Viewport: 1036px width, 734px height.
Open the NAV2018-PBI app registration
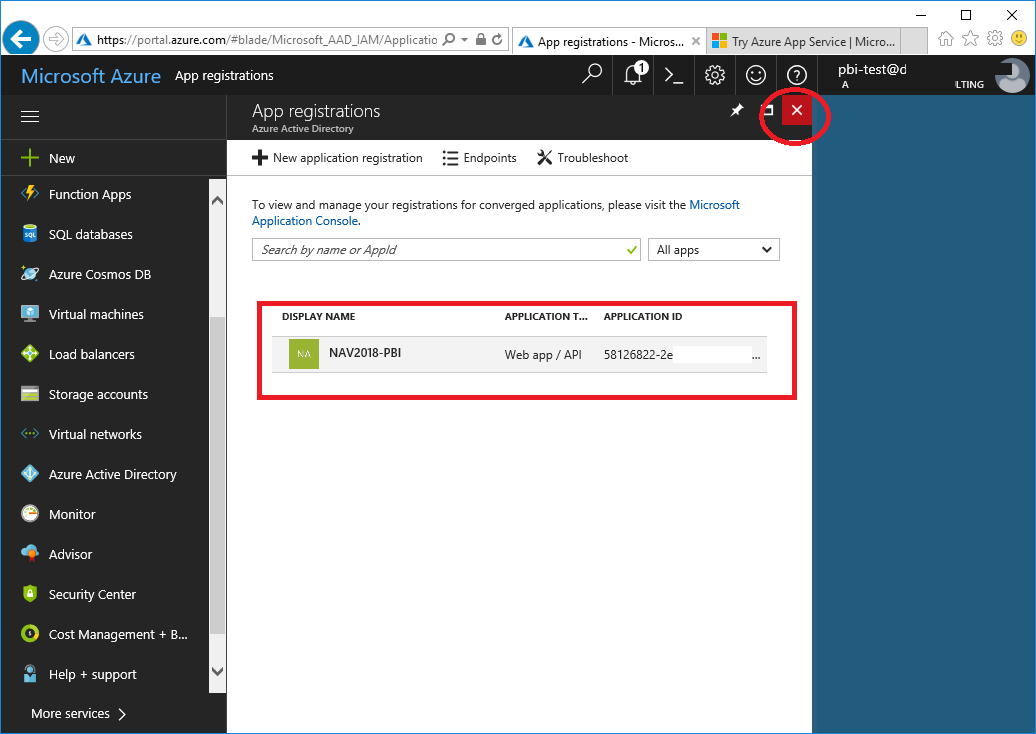(x=519, y=355)
